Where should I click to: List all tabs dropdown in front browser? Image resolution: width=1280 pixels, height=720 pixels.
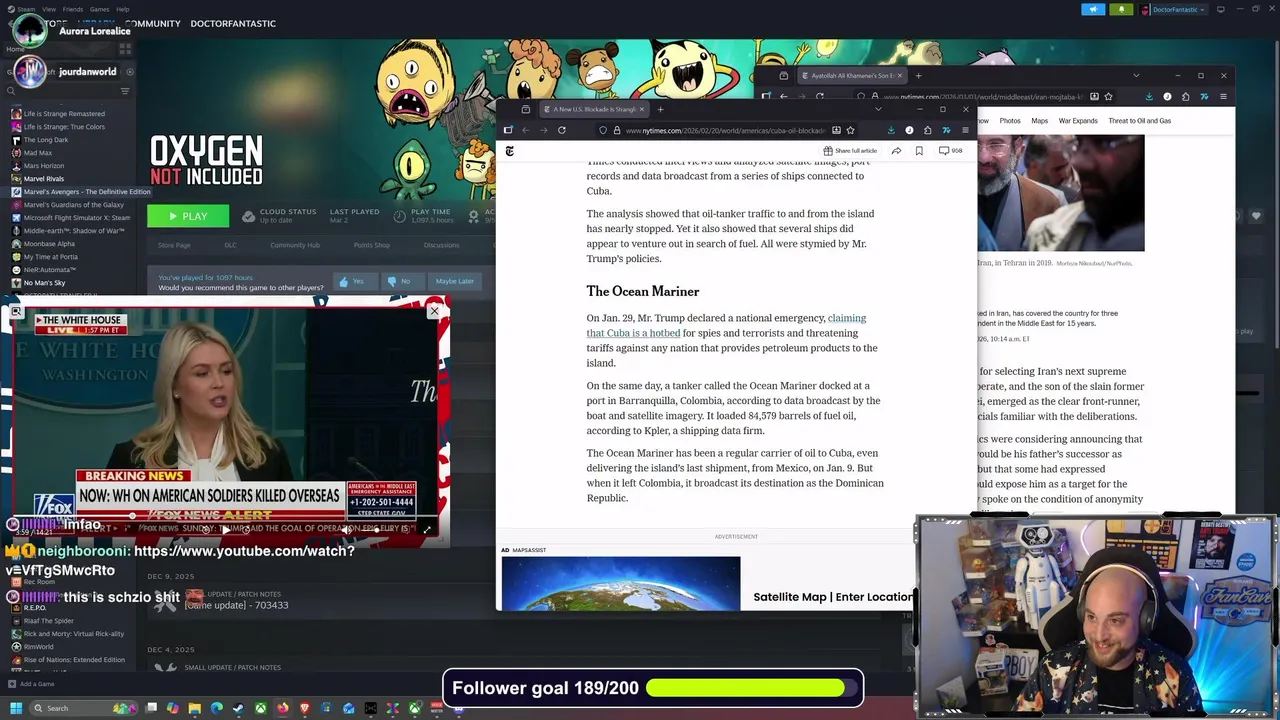click(x=879, y=109)
